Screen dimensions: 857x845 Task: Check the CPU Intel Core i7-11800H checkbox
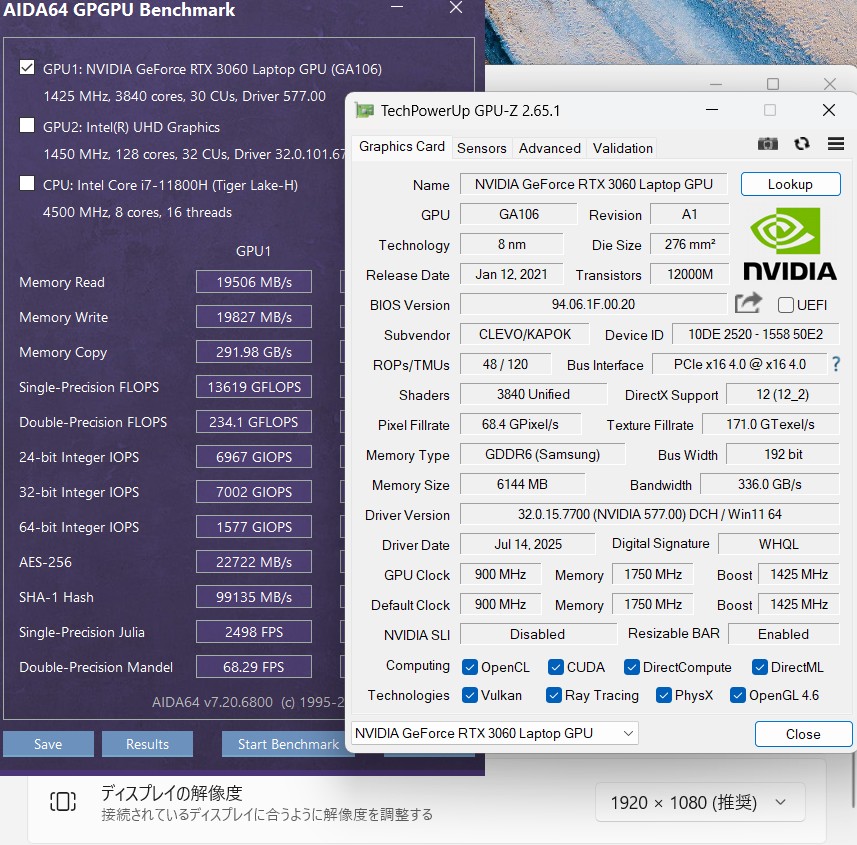(27, 183)
